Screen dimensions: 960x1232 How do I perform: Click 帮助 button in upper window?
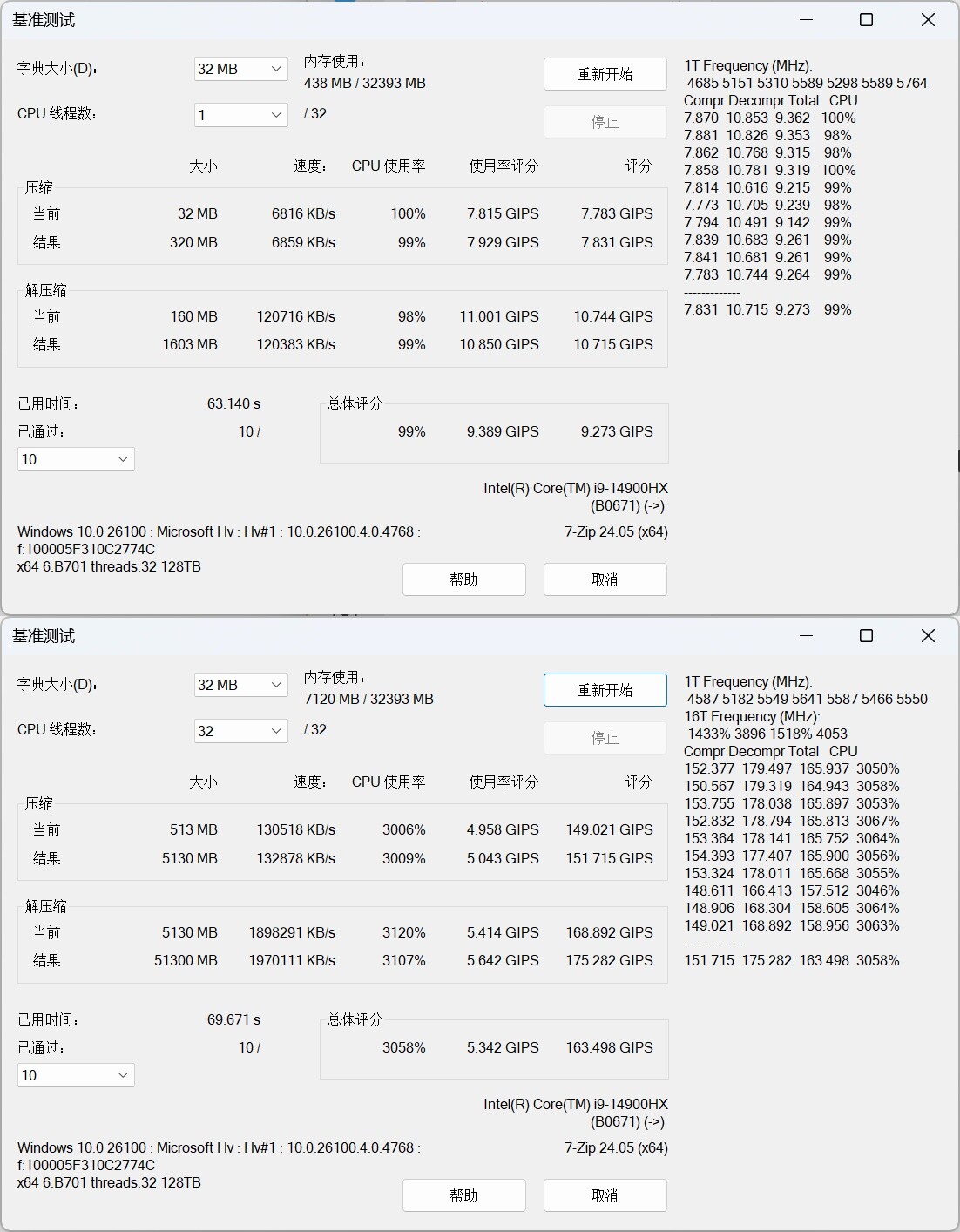(x=464, y=579)
